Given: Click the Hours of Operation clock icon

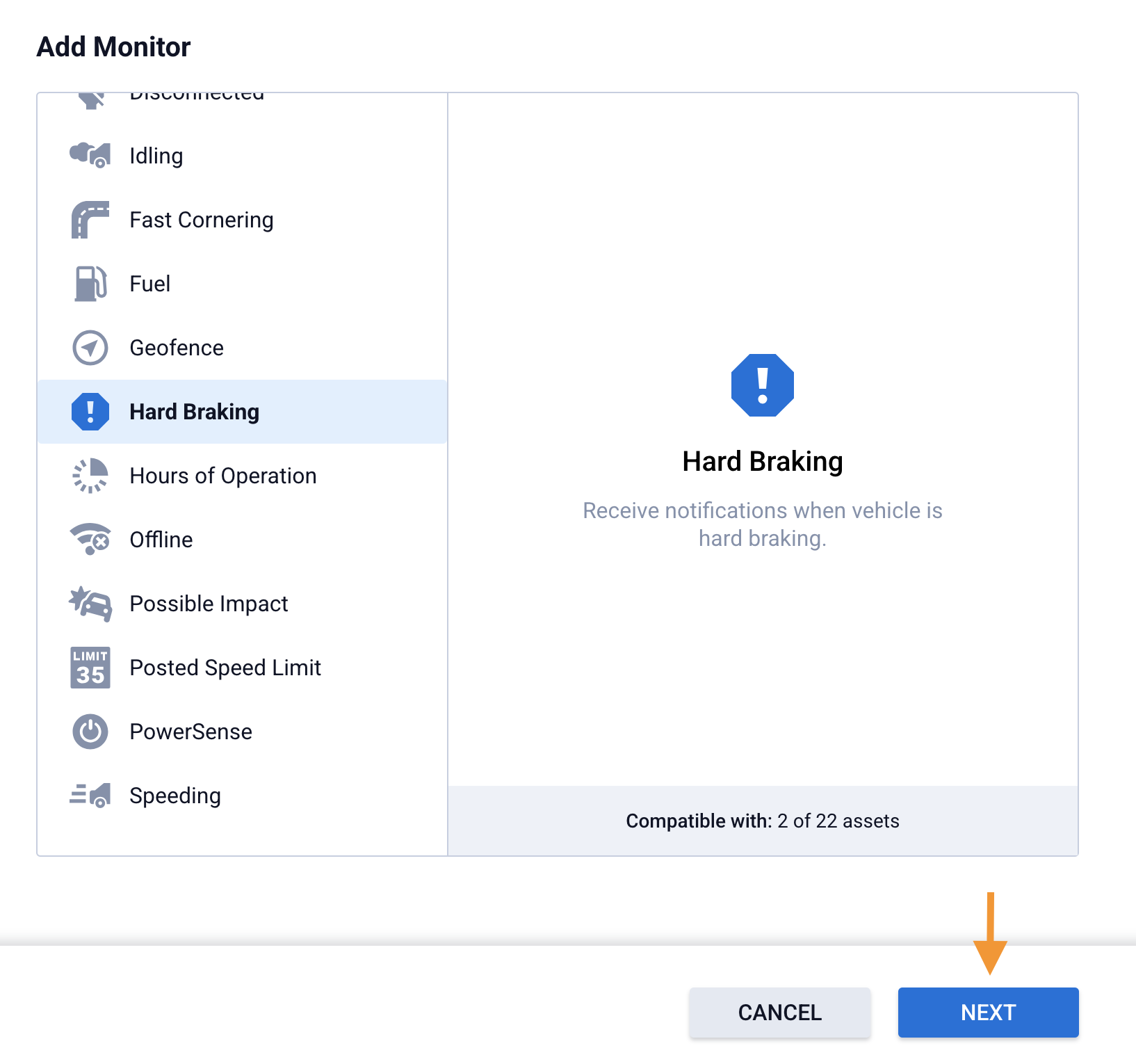Looking at the screenshot, I should (x=90, y=476).
